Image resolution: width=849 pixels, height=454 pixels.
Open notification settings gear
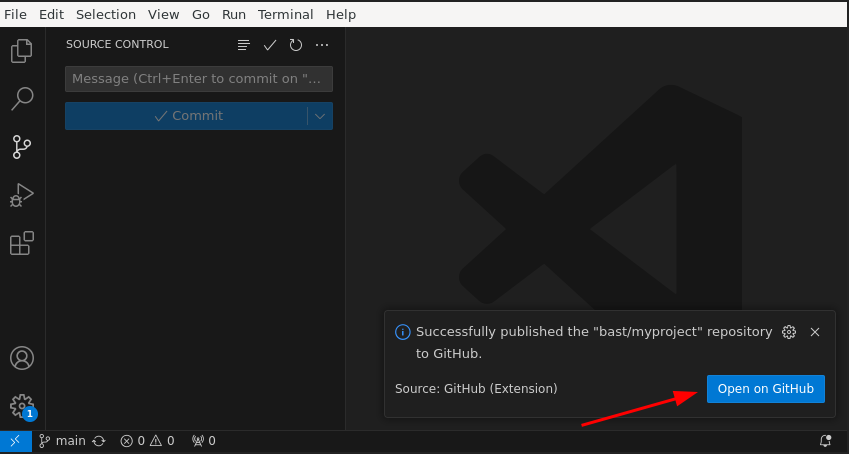tap(789, 332)
